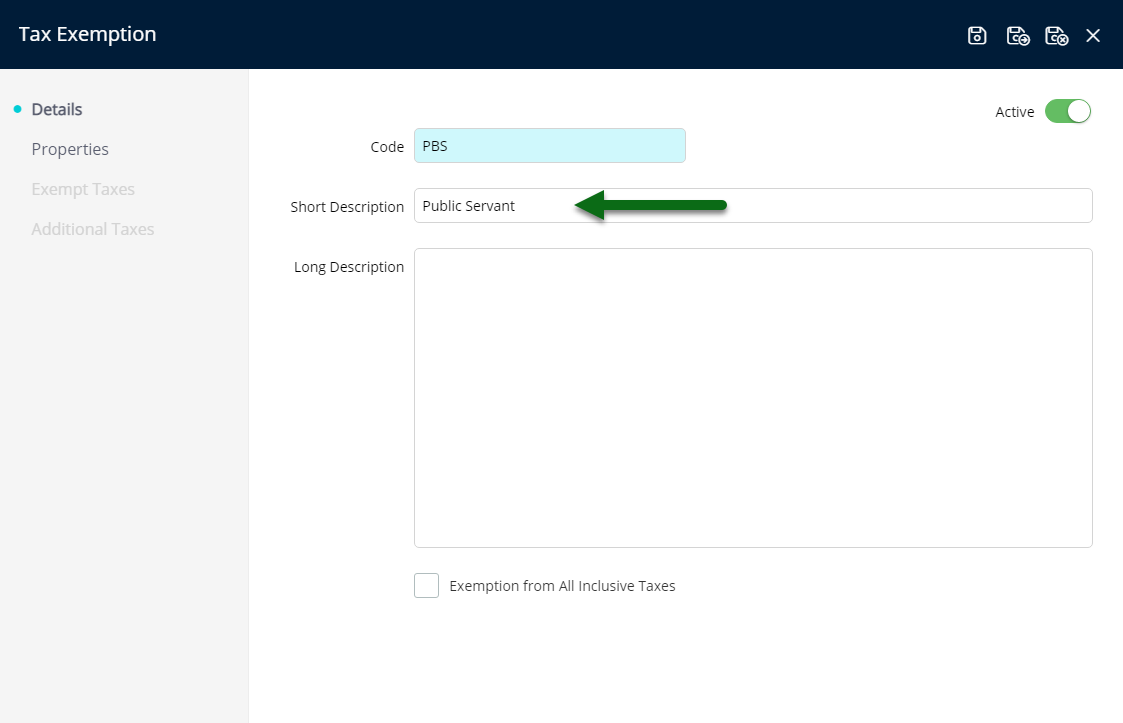Click the Code field containing PBS
Image resolution: width=1123 pixels, height=723 pixels.
point(549,145)
